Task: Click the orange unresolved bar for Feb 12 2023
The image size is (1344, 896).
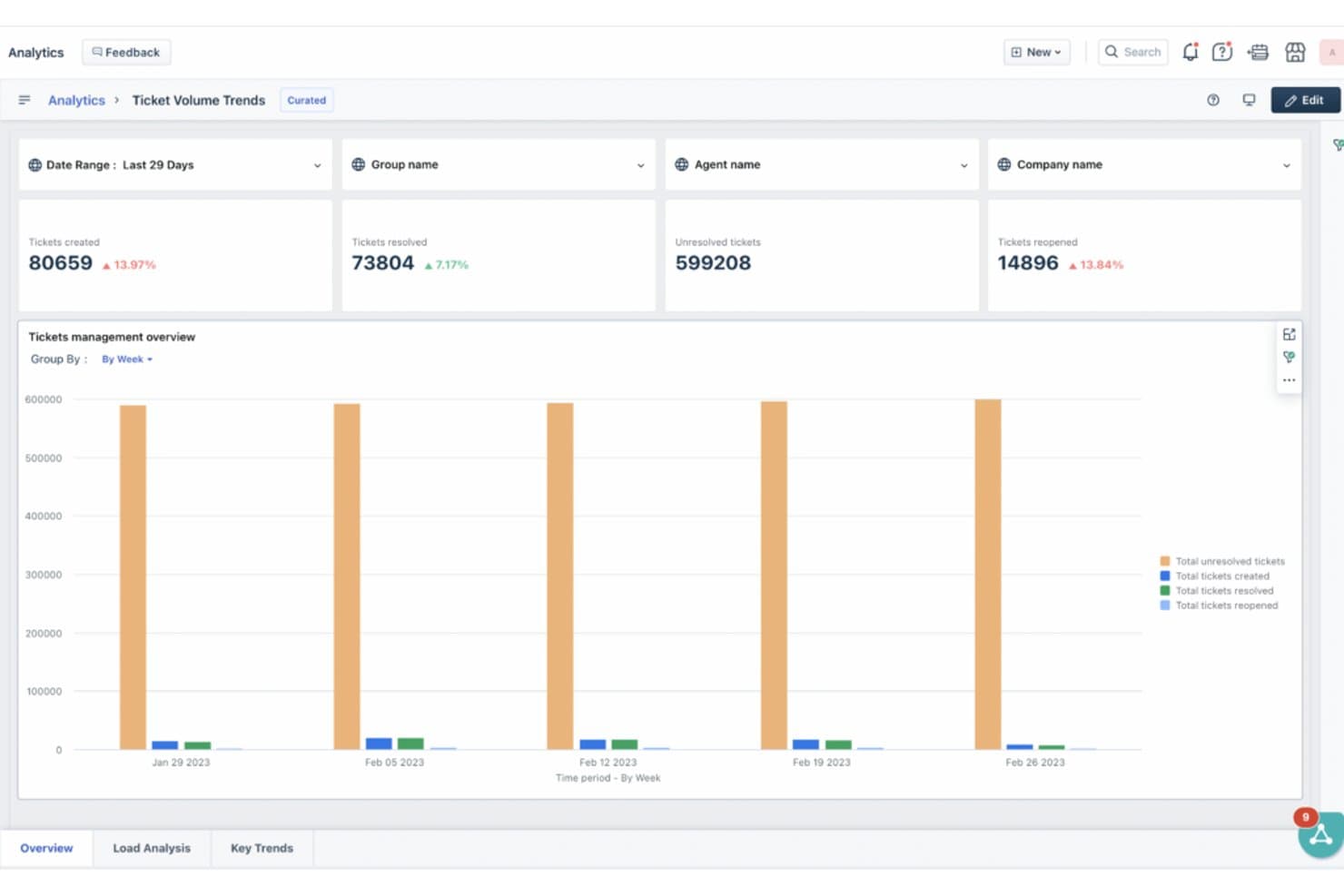Action: (x=560, y=576)
